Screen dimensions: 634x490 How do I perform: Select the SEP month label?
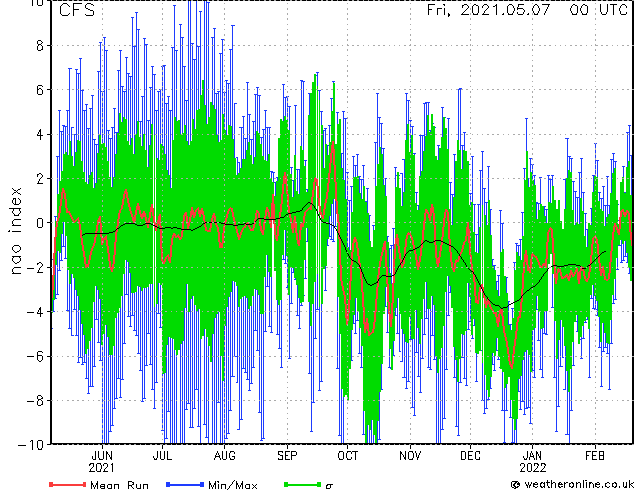click(x=287, y=456)
